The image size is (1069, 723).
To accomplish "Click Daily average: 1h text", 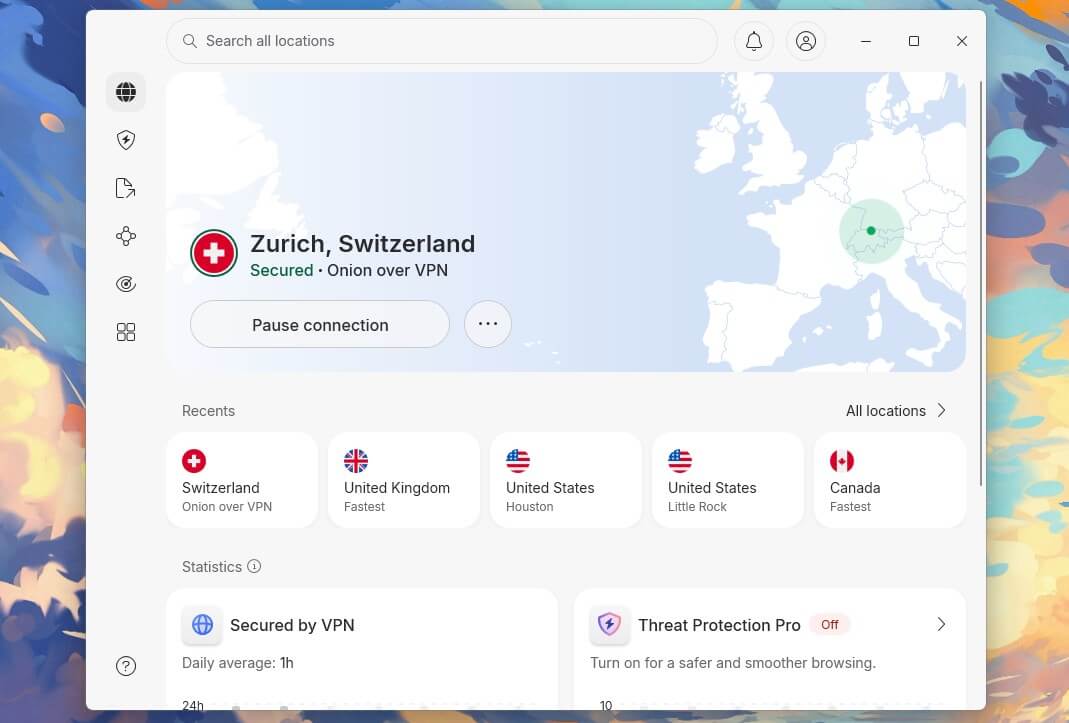I will 237,663.
